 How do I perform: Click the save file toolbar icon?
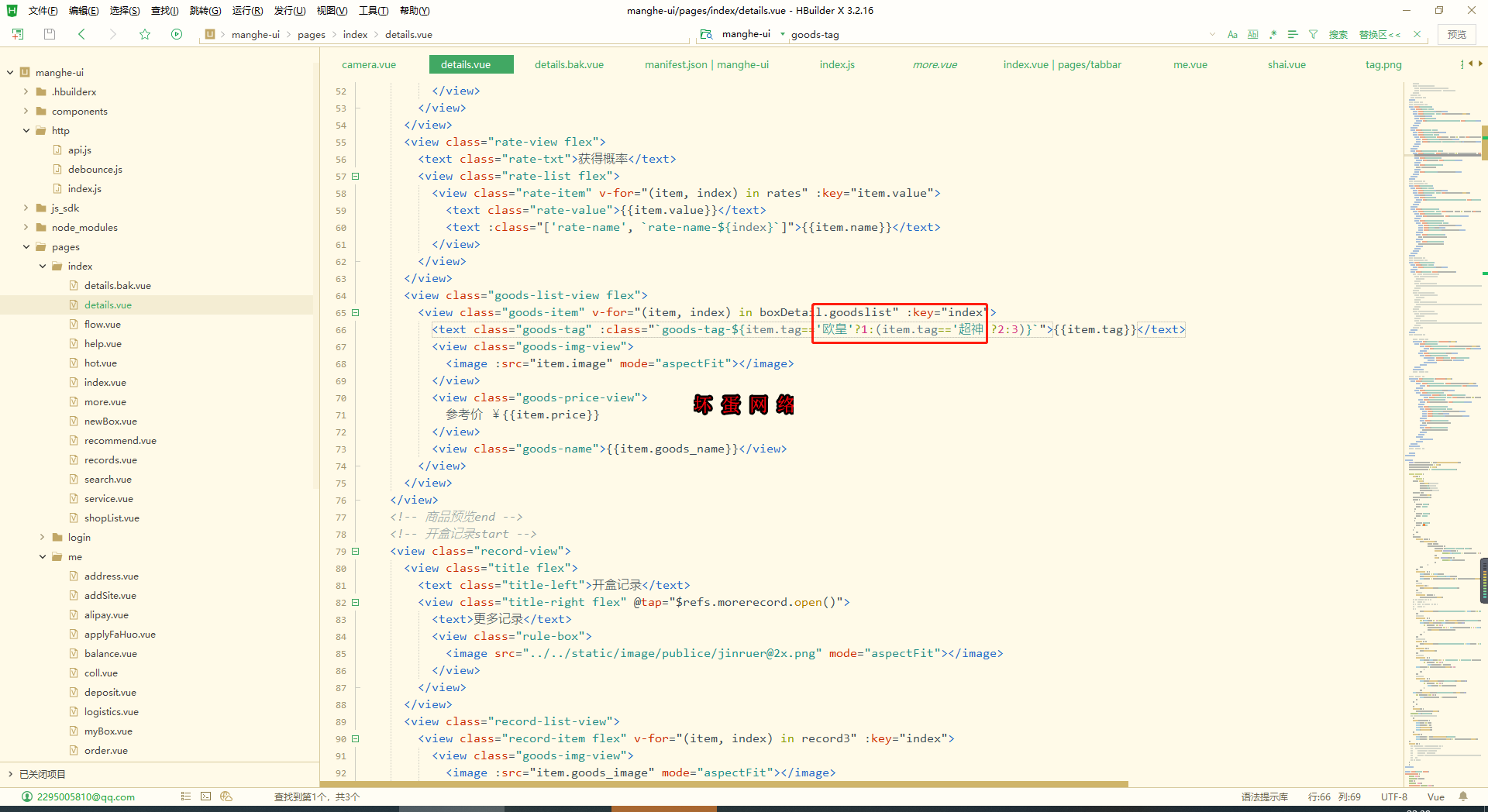click(x=50, y=34)
